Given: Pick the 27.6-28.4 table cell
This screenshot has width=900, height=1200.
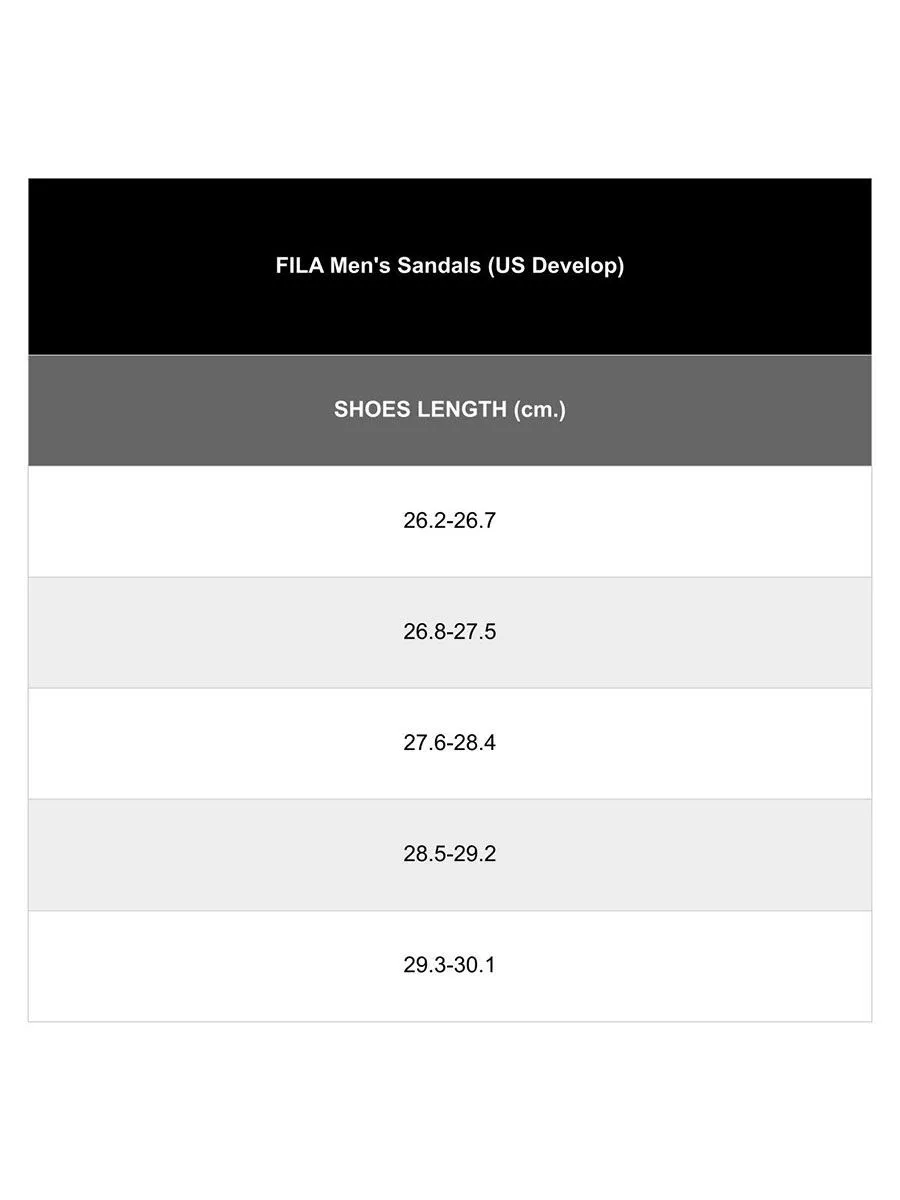Looking at the screenshot, I should pos(450,743).
